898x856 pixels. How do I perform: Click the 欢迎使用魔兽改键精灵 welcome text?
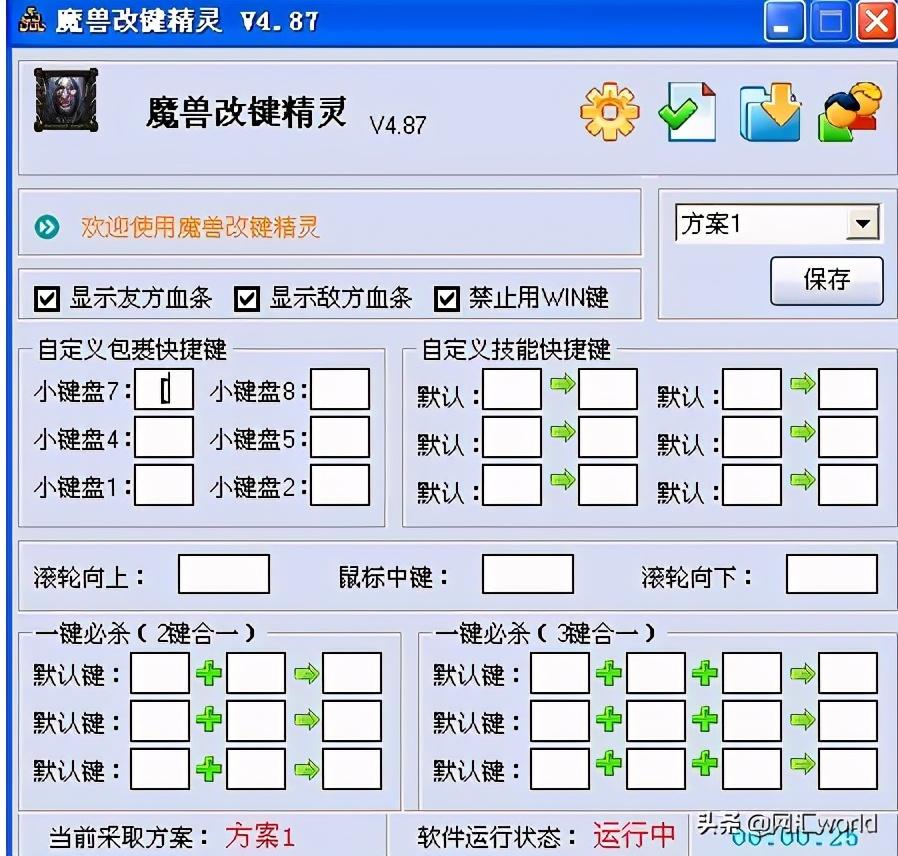coord(200,227)
